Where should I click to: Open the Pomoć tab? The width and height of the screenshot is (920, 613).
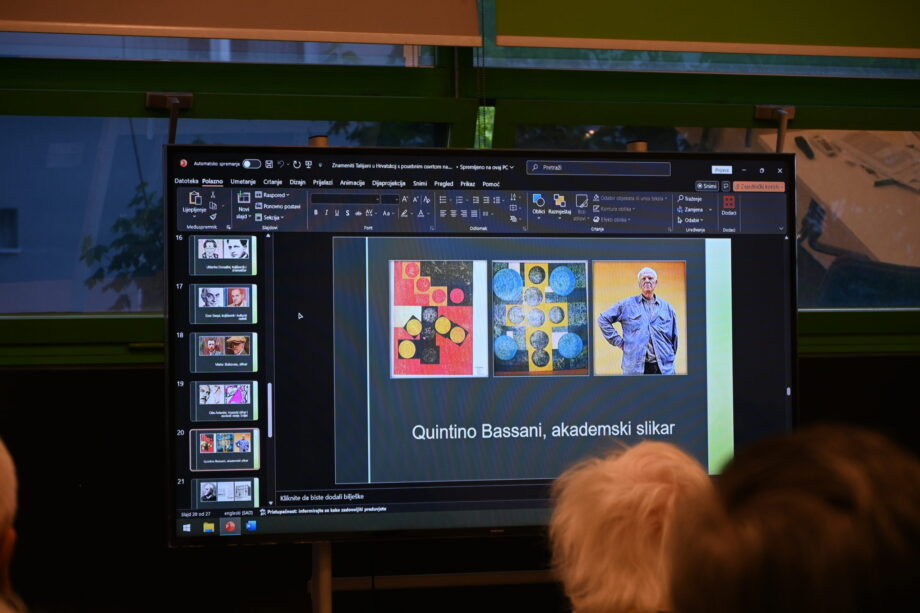[x=491, y=184]
